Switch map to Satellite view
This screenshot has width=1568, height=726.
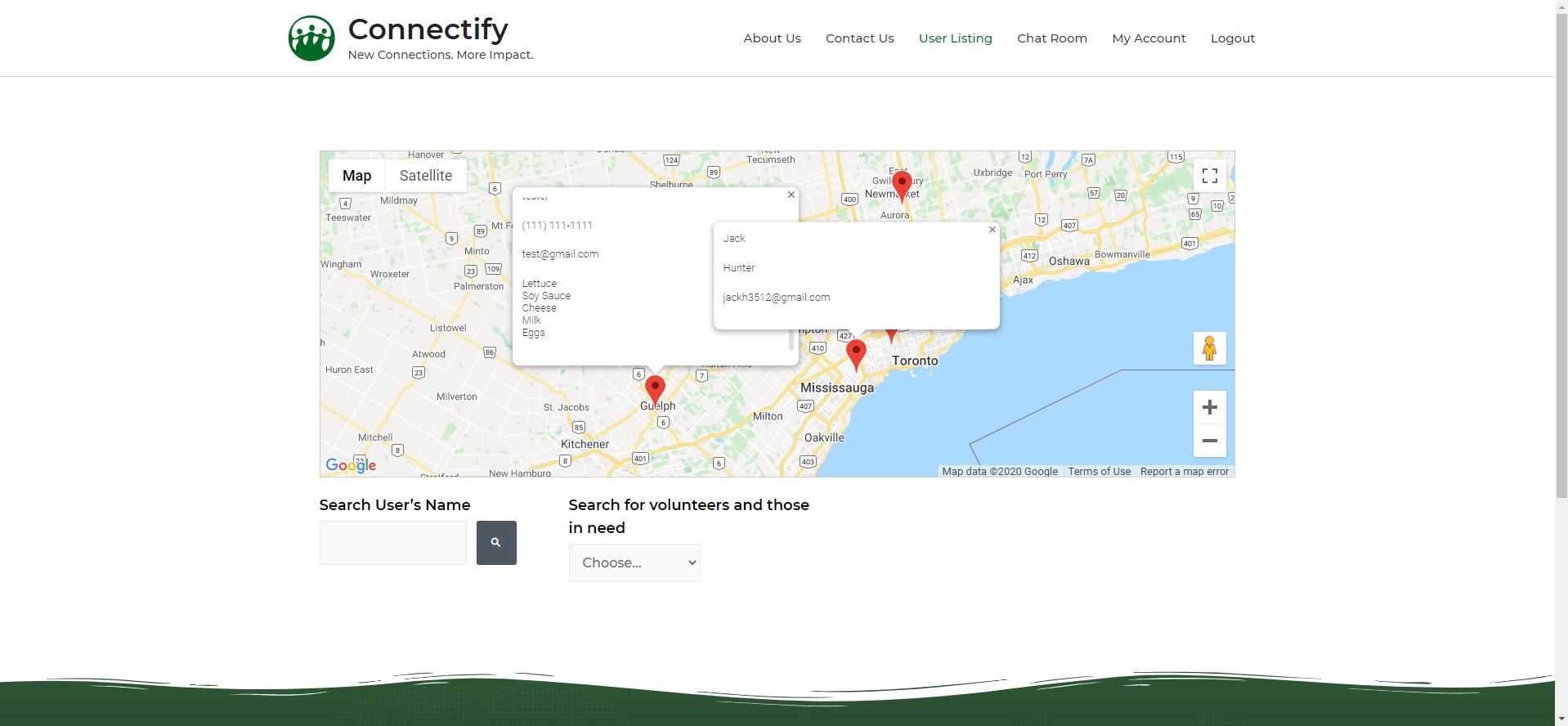(426, 176)
